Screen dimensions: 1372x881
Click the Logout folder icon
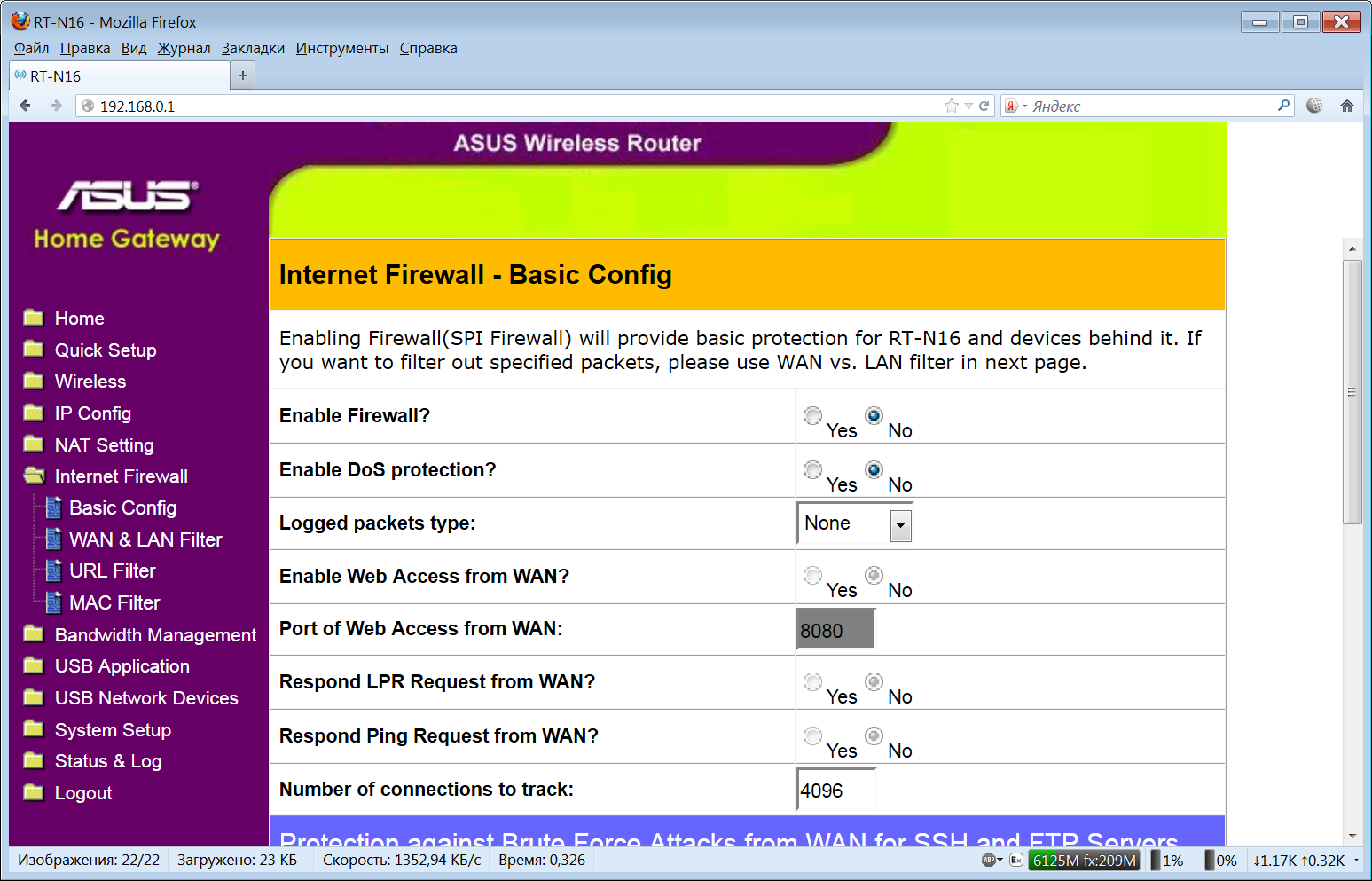click(x=34, y=792)
